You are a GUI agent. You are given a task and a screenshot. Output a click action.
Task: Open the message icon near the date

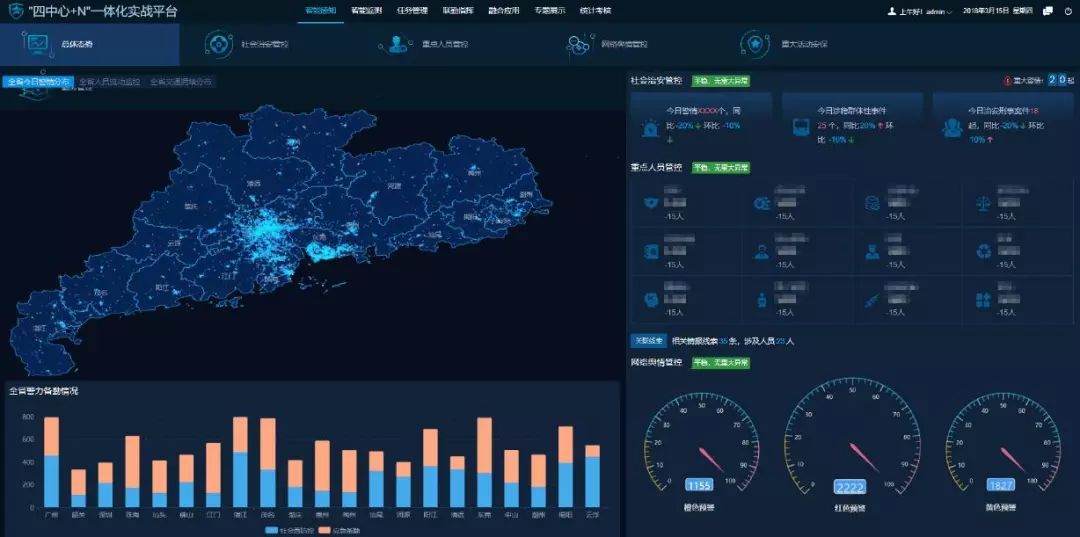(x=1047, y=11)
